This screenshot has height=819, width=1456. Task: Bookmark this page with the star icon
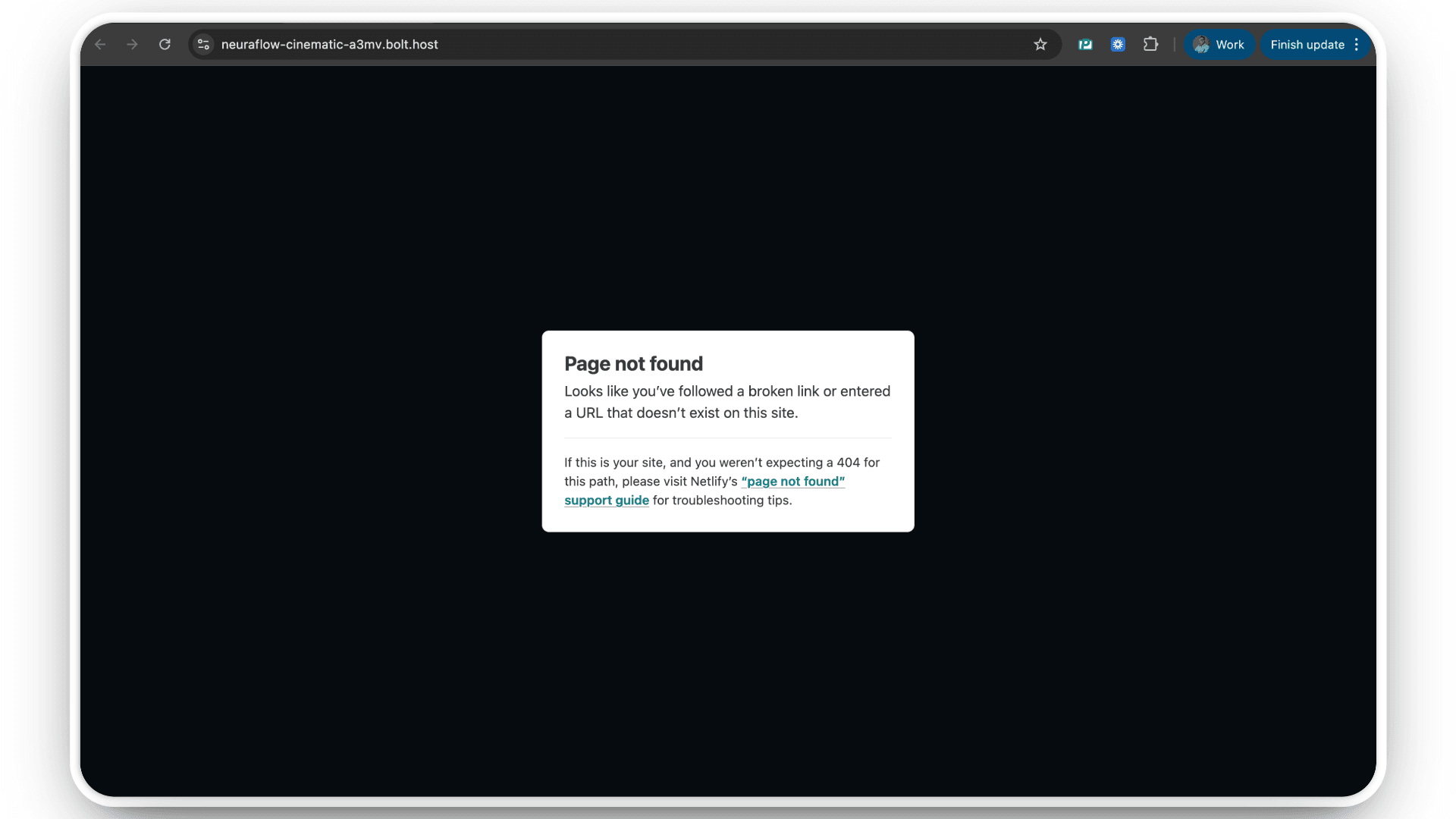[1040, 45]
